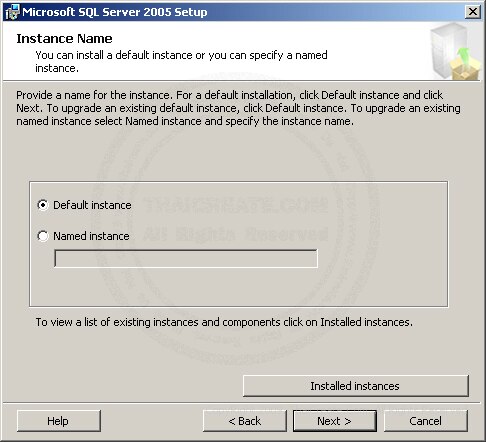Click the "You can install a default instance" text
486x442 pixels.
(181, 61)
